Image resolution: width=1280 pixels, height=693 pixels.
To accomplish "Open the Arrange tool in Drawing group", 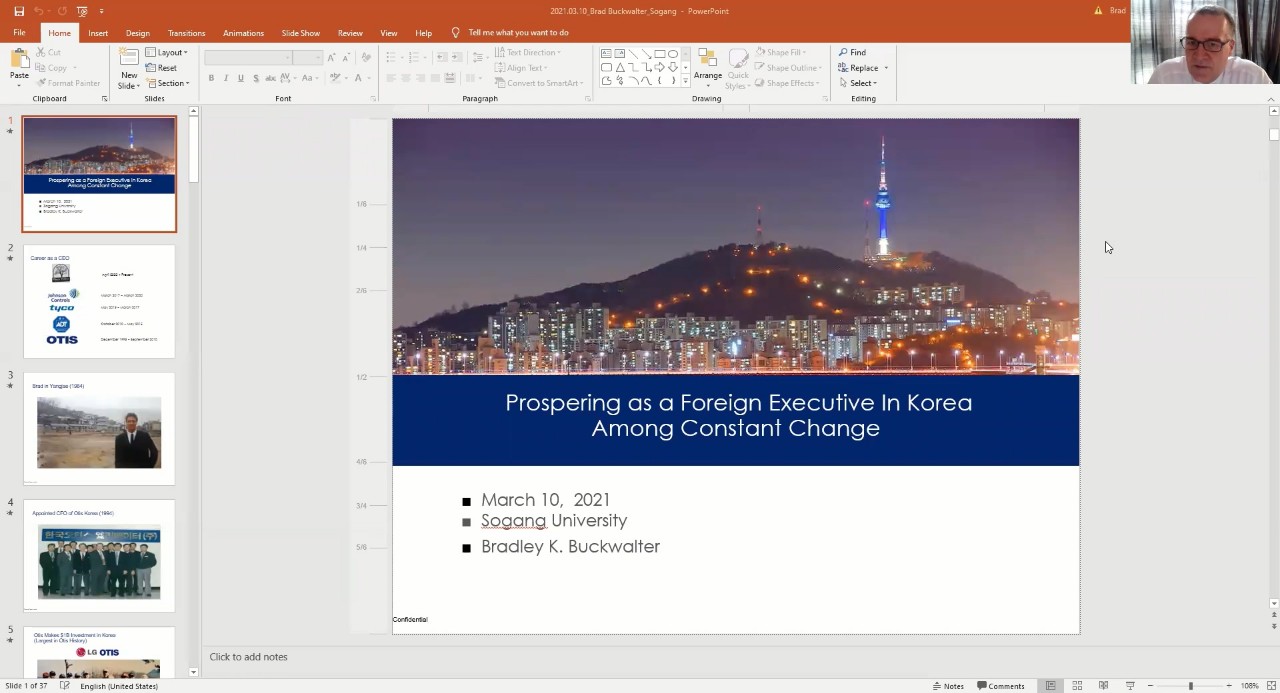I will [708, 66].
